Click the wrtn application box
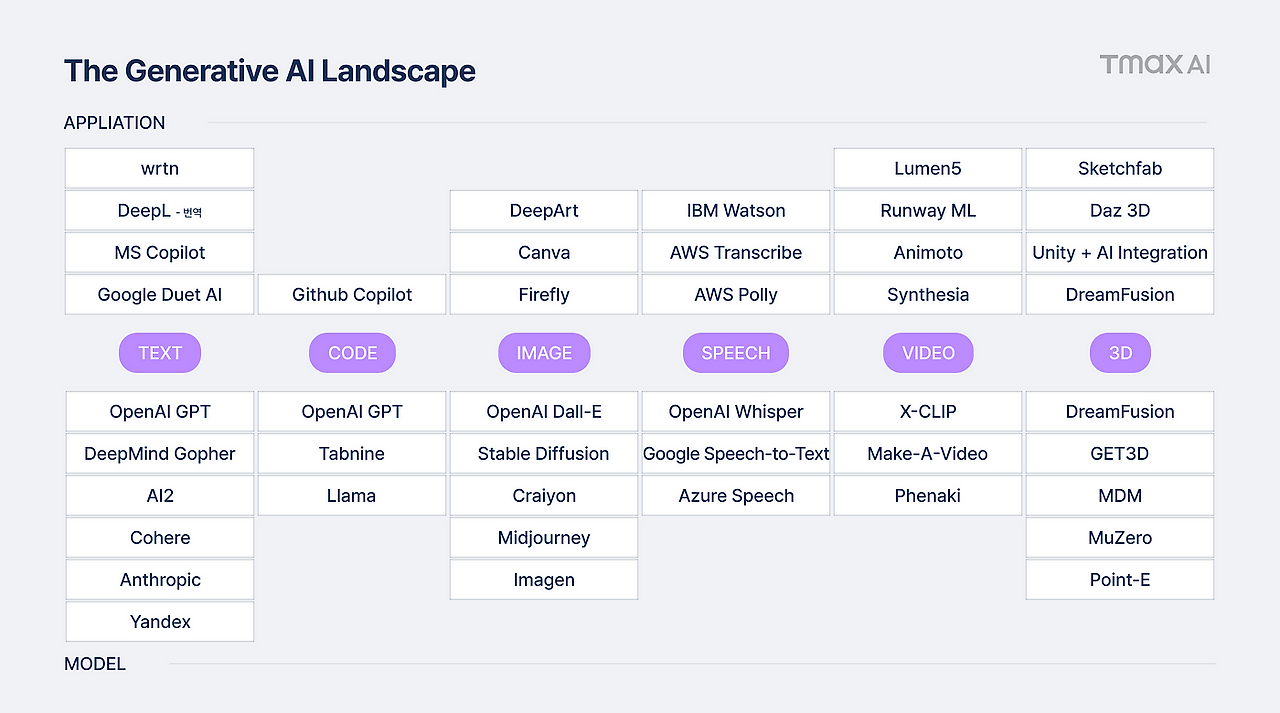1280x713 pixels. 160,168
